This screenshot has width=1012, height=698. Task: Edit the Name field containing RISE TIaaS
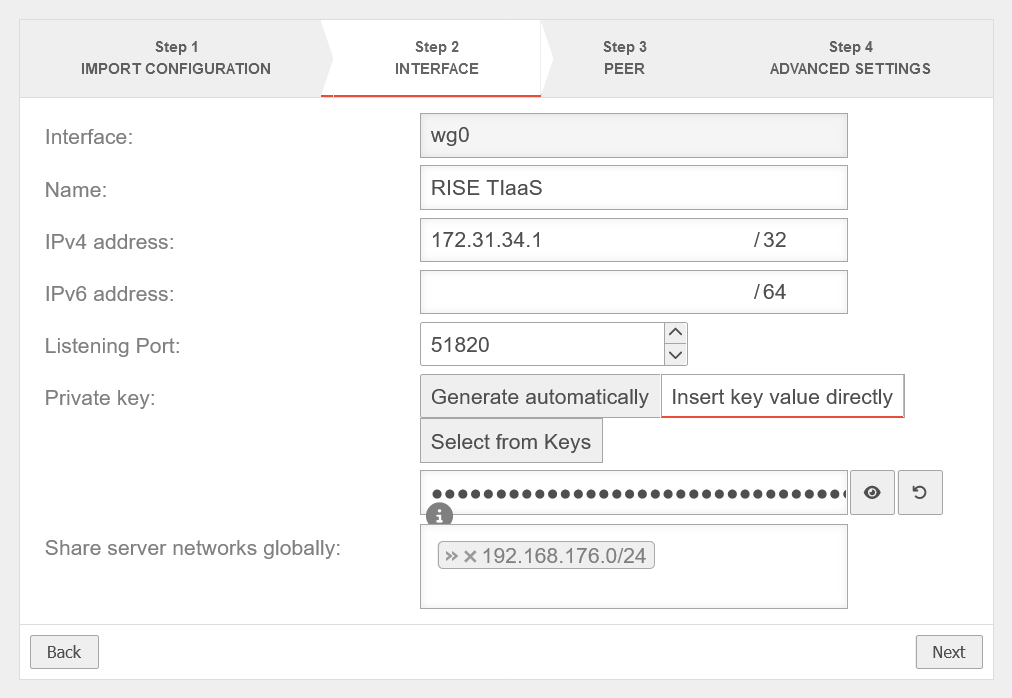click(633, 188)
